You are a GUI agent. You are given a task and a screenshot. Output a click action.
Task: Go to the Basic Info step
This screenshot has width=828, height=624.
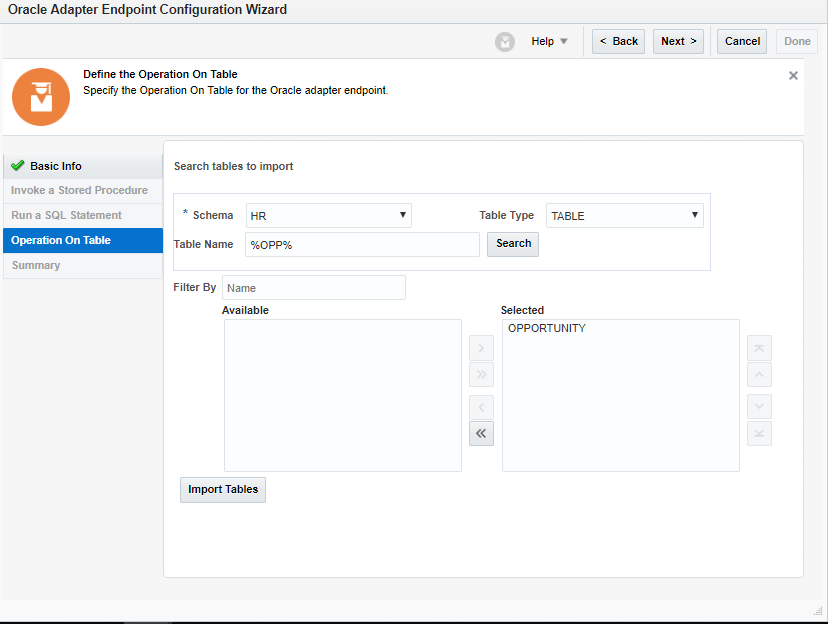click(x=83, y=166)
